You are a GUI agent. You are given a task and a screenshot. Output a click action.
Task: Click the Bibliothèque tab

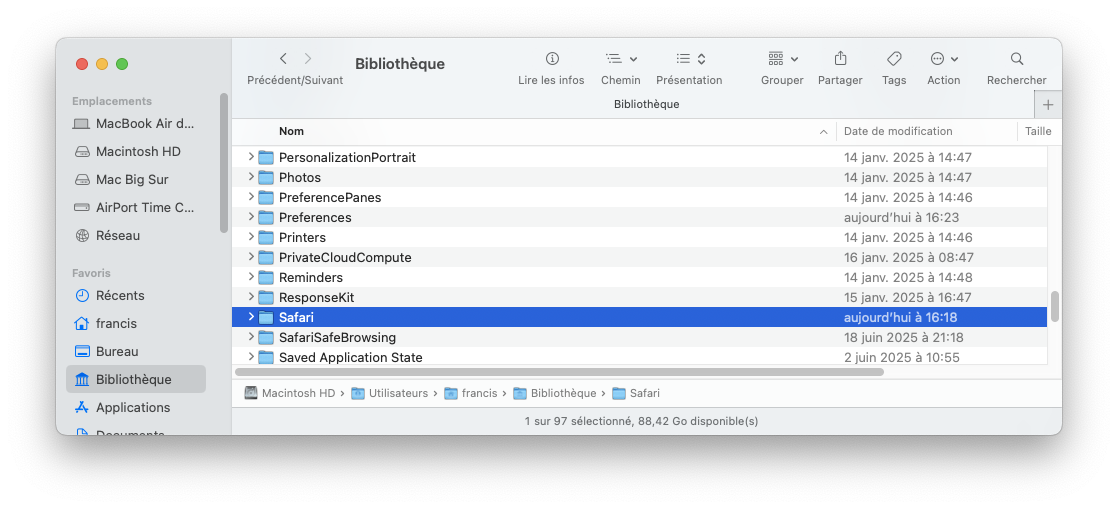[x=646, y=104]
